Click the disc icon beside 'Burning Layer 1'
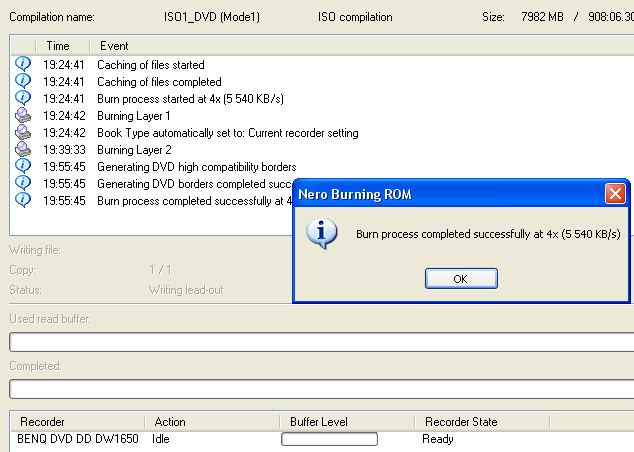This screenshot has height=452, width=634. tap(23, 115)
